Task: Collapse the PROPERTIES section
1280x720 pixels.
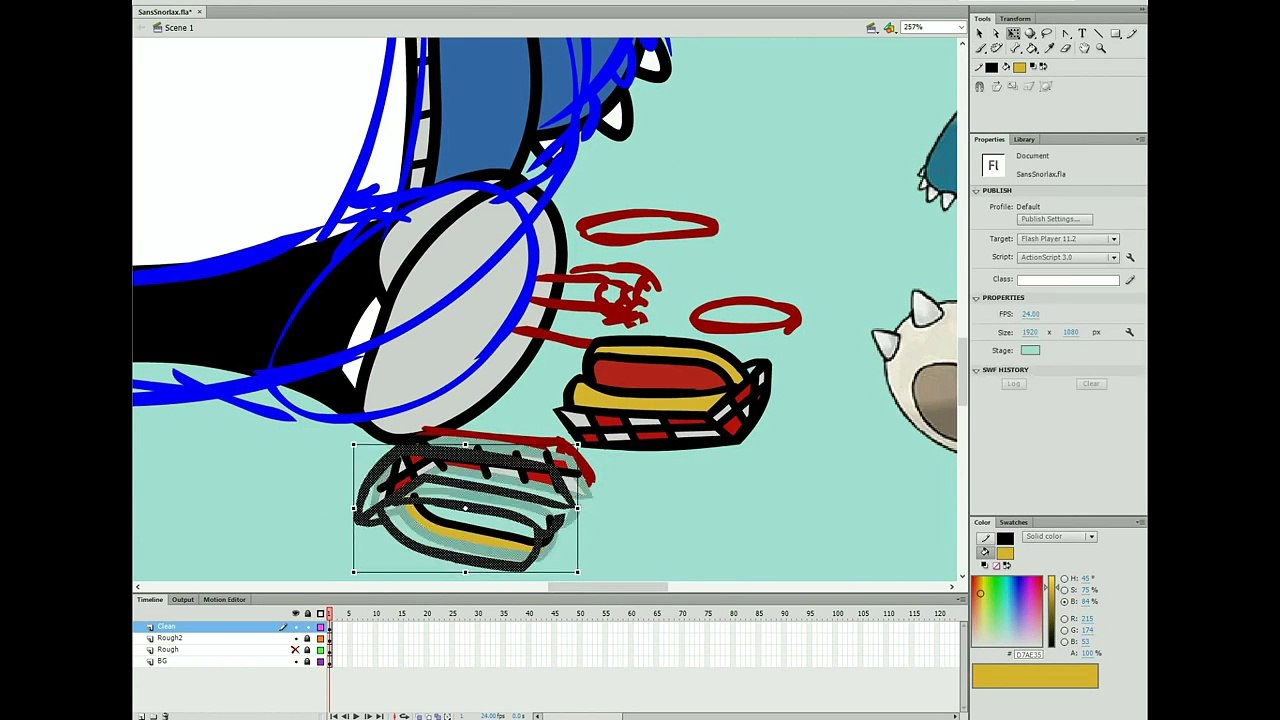Action: click(976, 298)
